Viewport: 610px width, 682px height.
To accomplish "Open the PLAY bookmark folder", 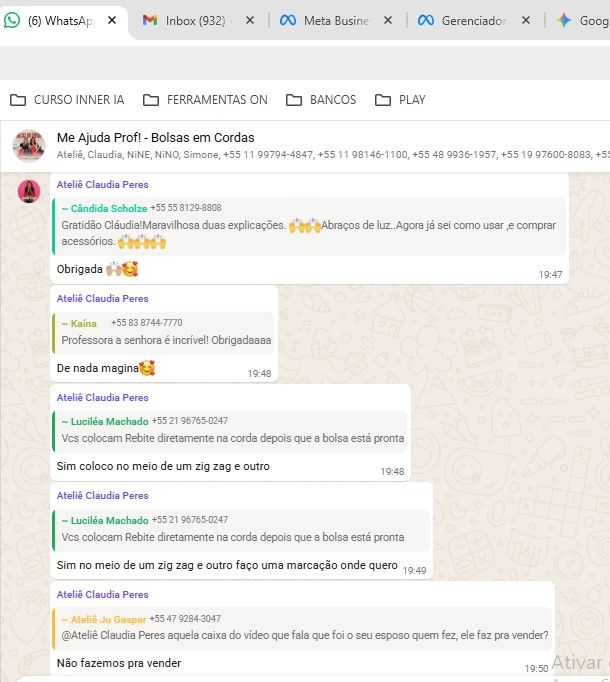I will tap(400, 100).
